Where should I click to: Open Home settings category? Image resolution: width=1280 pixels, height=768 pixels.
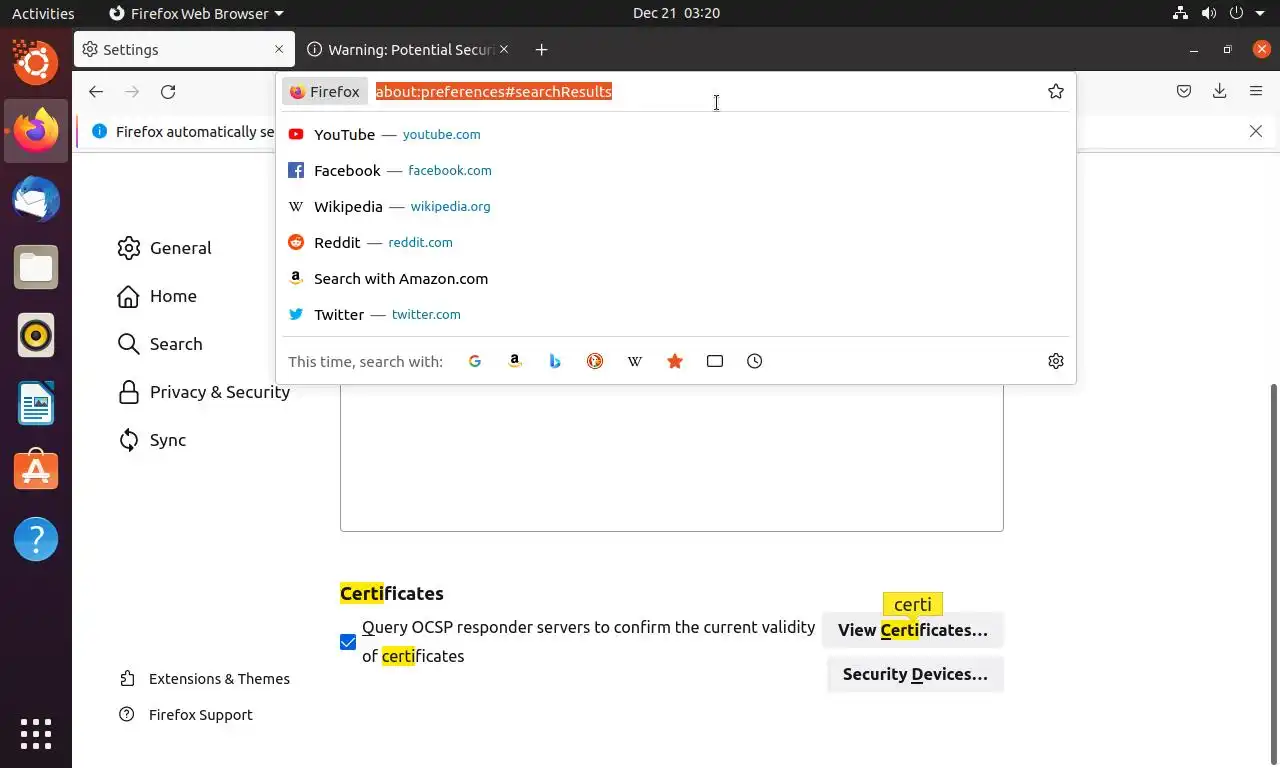[157, 296]
